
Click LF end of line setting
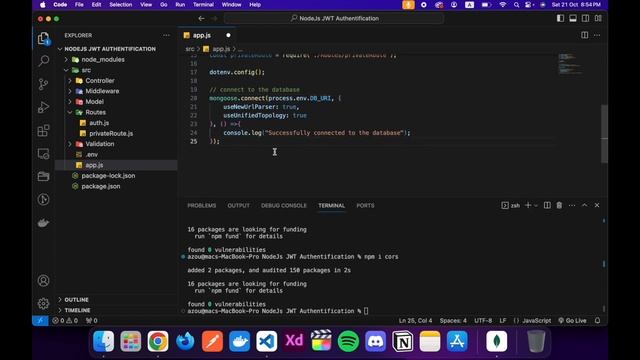click(x=503, y=320)
